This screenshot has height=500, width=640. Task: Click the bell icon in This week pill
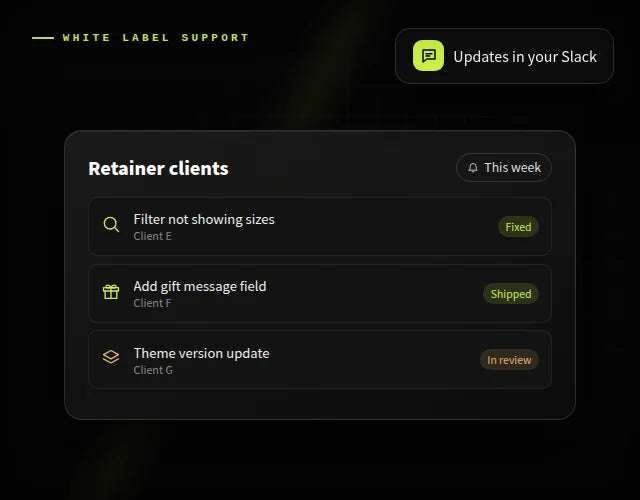click(x=473, y=168)
